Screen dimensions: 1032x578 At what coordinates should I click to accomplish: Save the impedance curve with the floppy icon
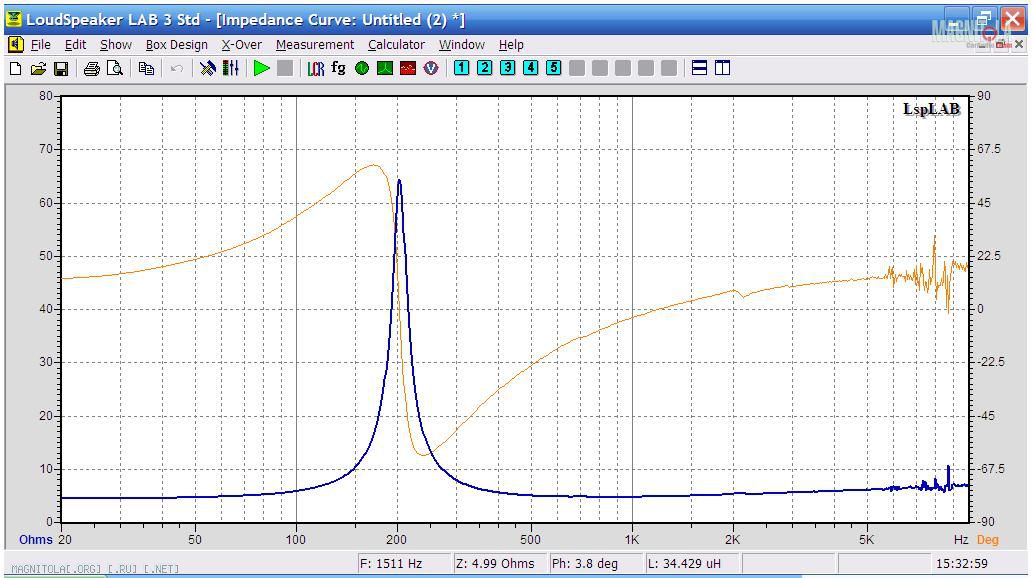[61, 68]
